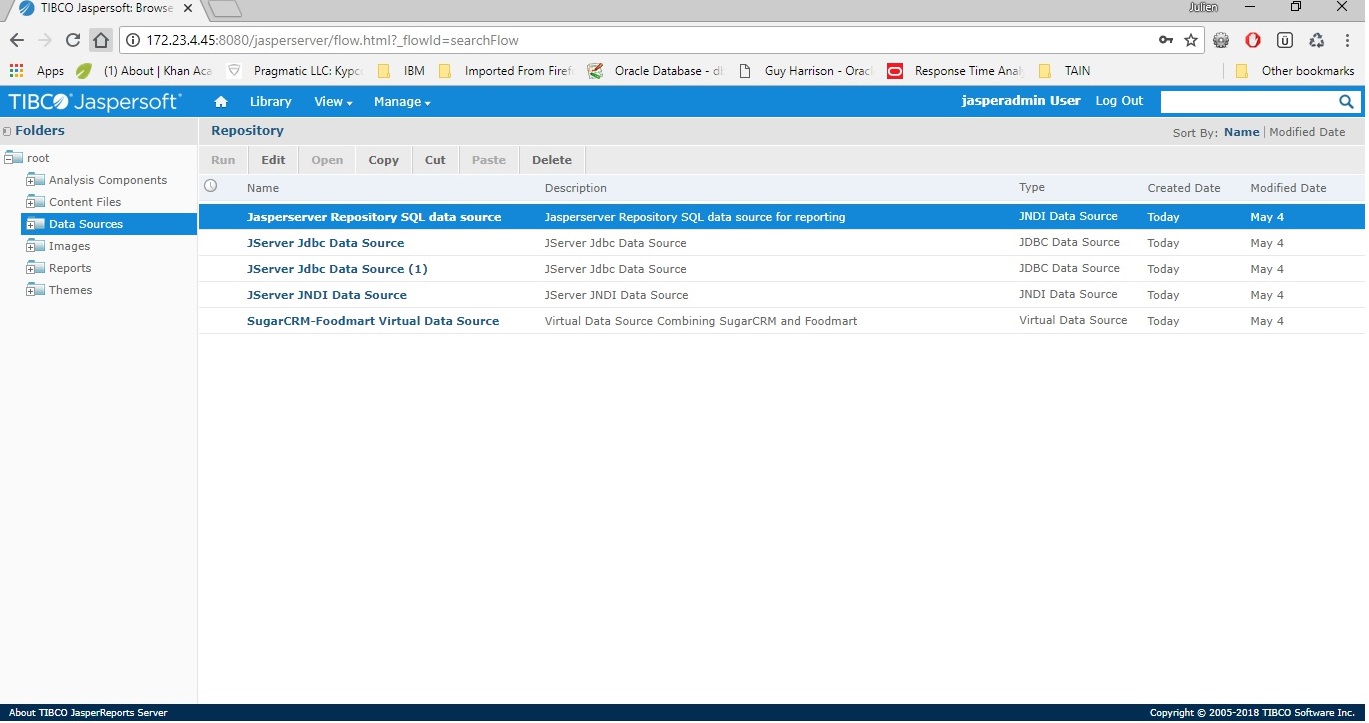Reload the page with refresh icon
The image size is (1369, 723).
tap(72, 41)
